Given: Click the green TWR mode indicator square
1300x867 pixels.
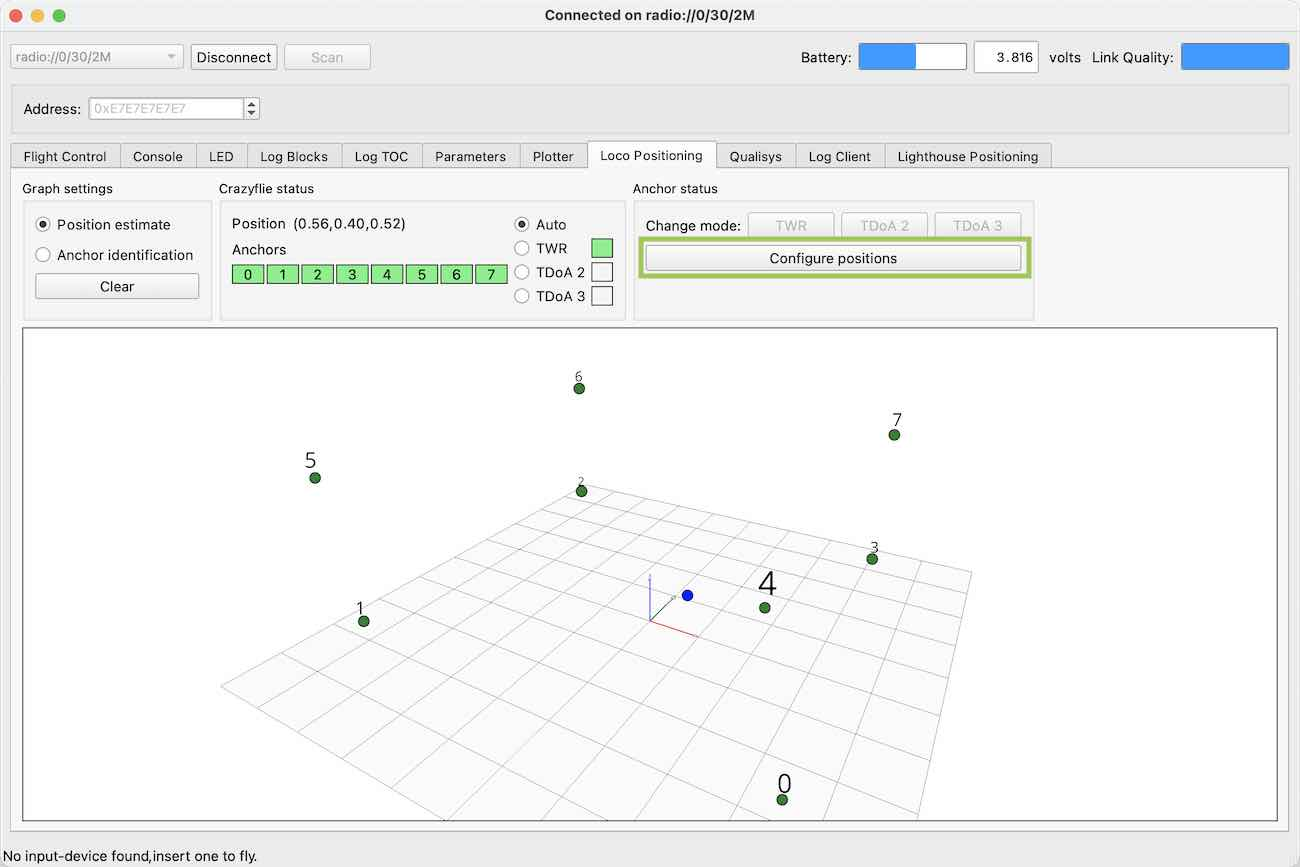Looking at the screenshot, I should pos(602,248).
